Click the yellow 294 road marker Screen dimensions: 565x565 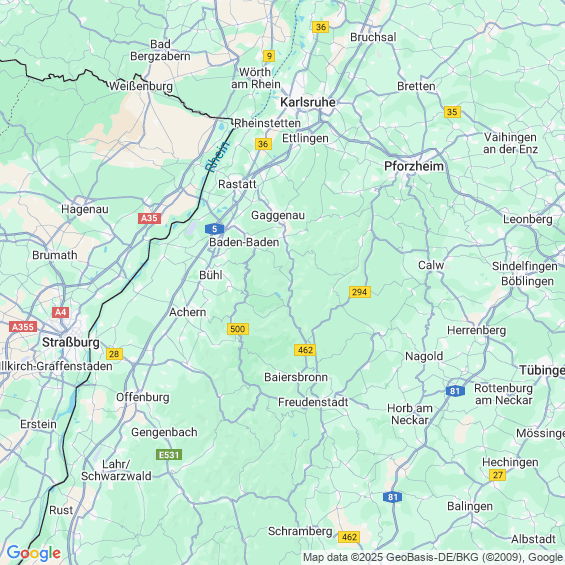coord(360,292)
